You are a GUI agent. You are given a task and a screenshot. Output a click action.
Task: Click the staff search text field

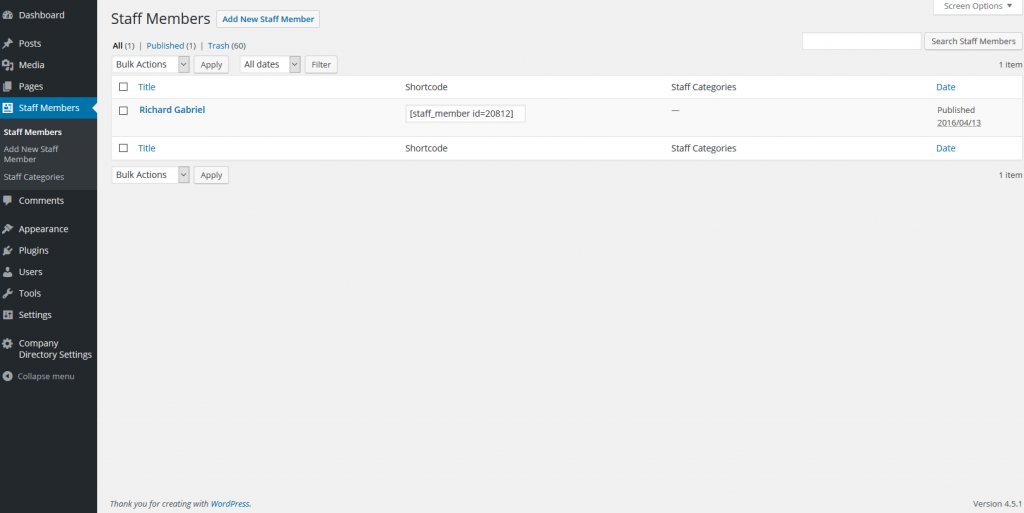click(x=861, y=41)
